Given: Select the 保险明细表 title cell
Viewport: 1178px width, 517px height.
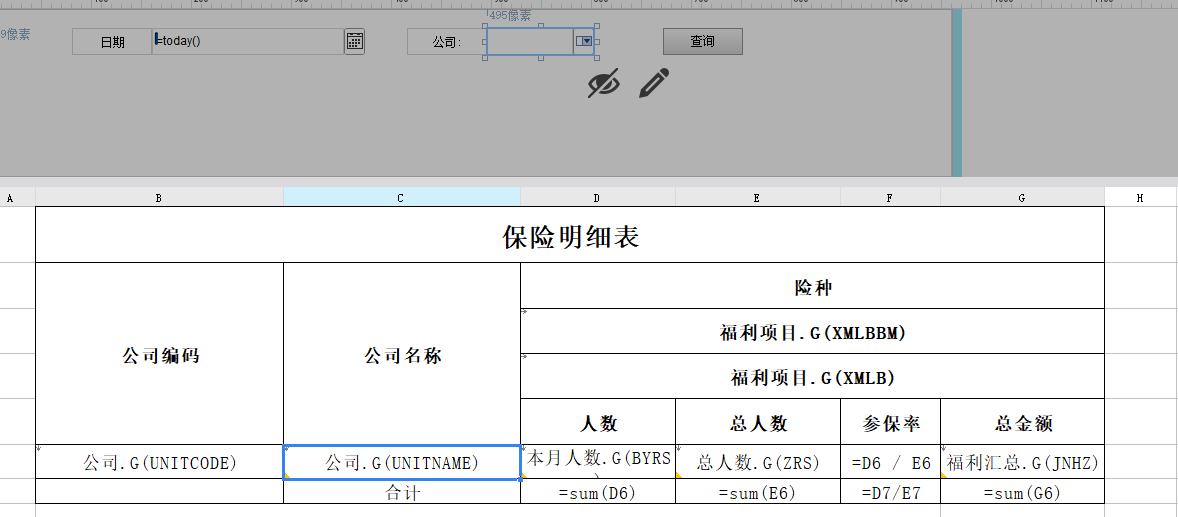Looking at the screenshot, I should [570, 235].
